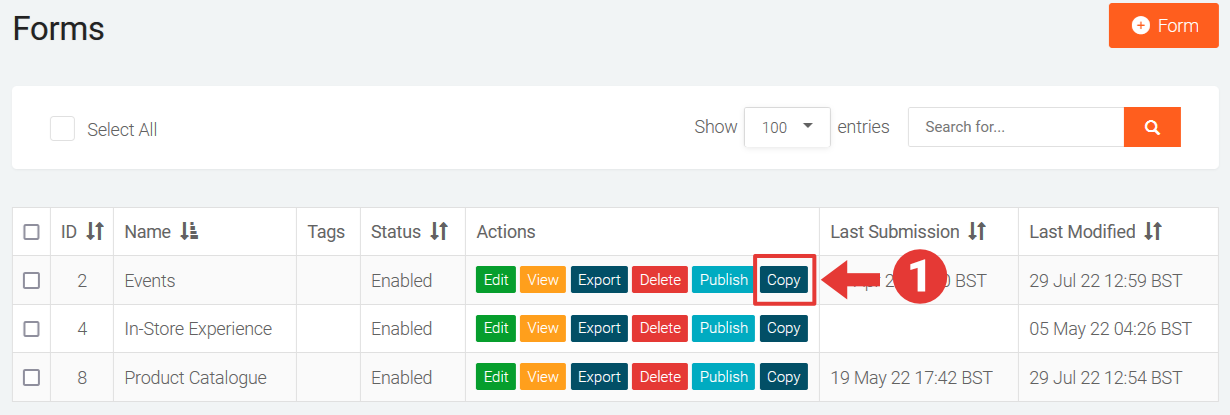This screenshot has height=415, width=1230.
Task: Publish the Events form
Action: (724, 280)
